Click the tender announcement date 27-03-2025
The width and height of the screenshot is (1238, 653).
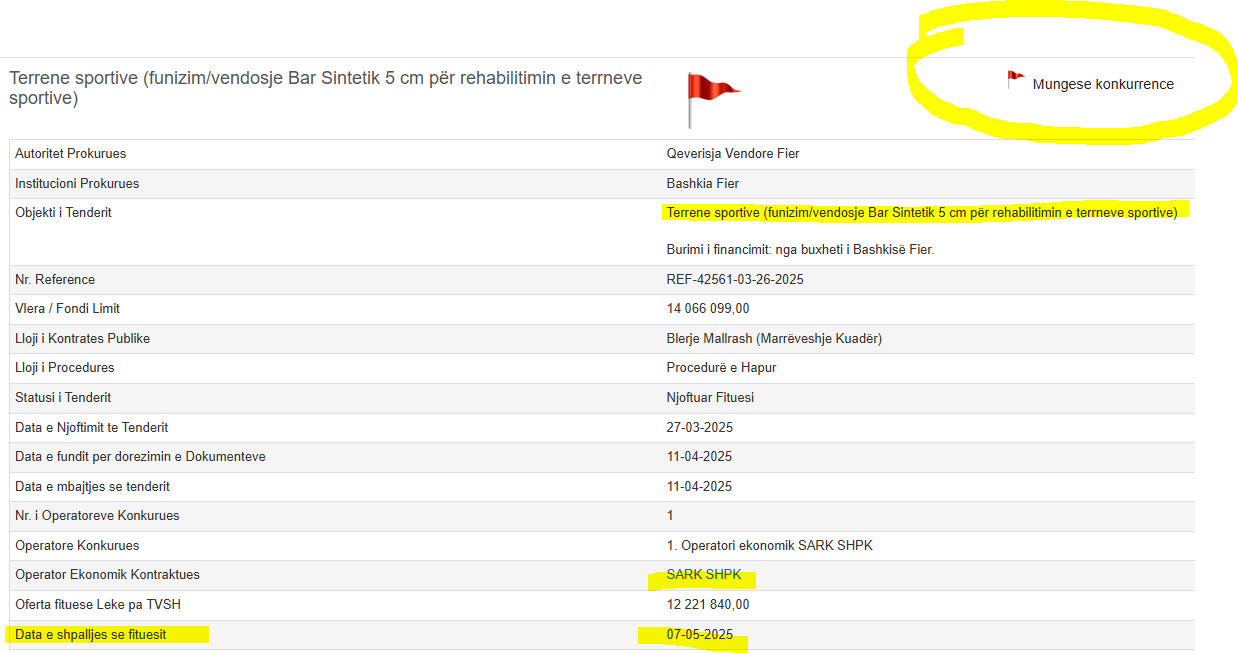click(700, 428)
